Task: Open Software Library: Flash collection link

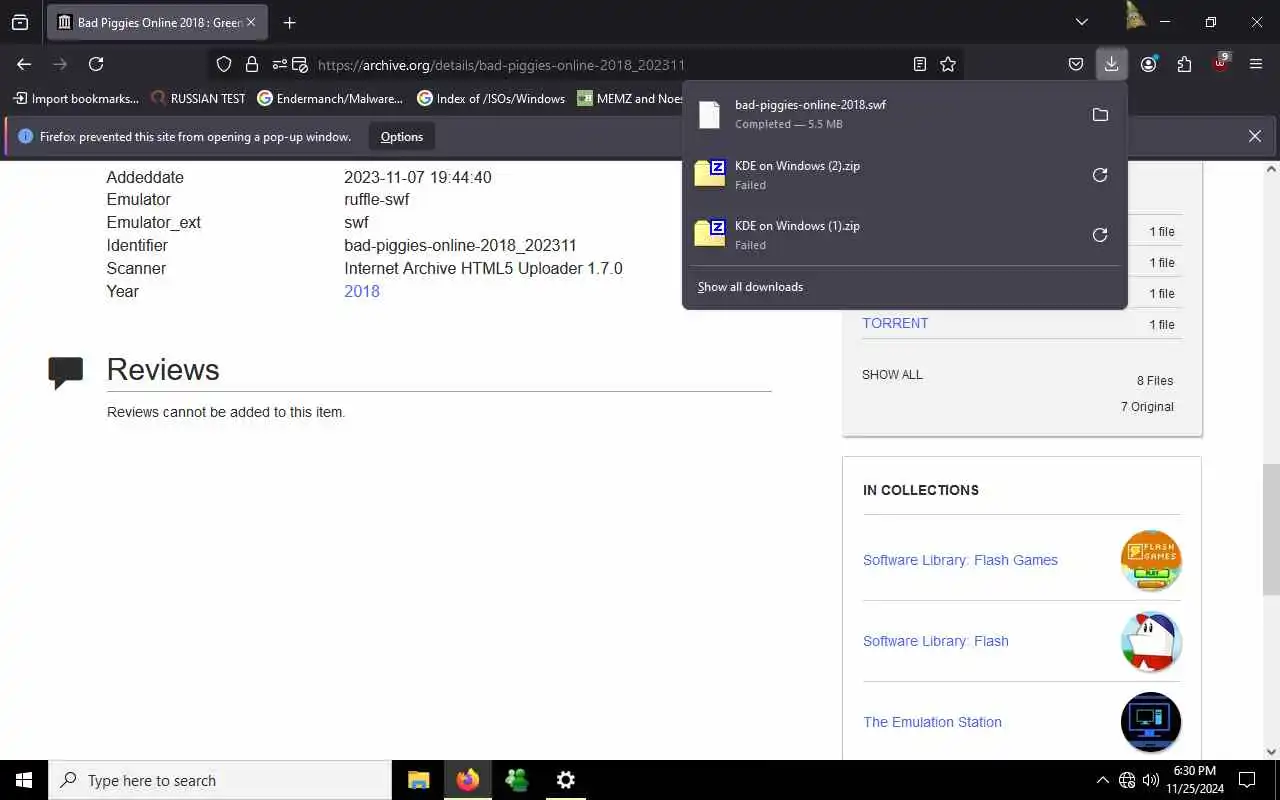Action: point(936,641)
